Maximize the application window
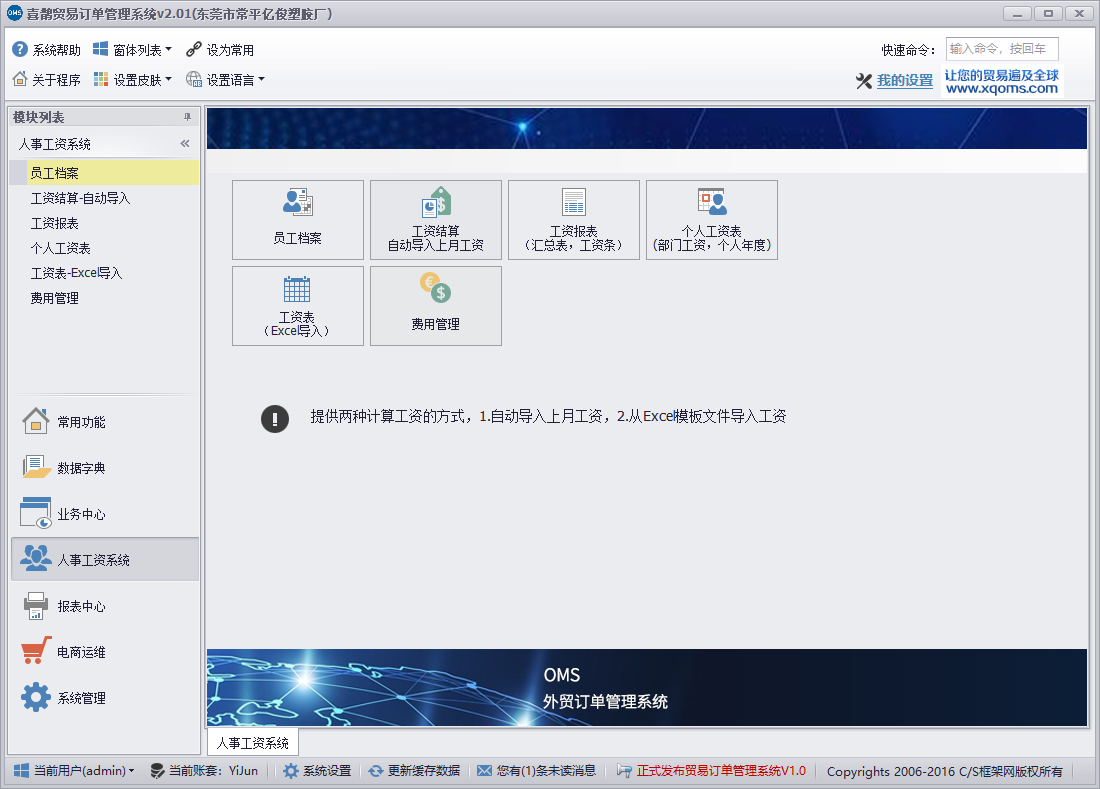 pyautogui.click(x=1048, y=13)
